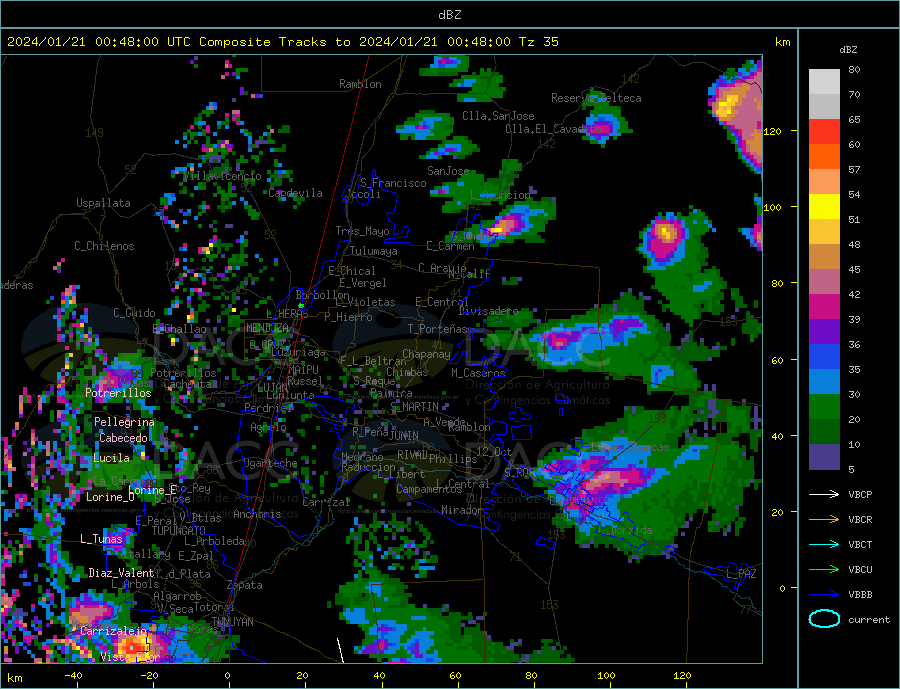Click the JUNIN place label
This screenshot has width=900, height=689.
click(x=404, y=436)
